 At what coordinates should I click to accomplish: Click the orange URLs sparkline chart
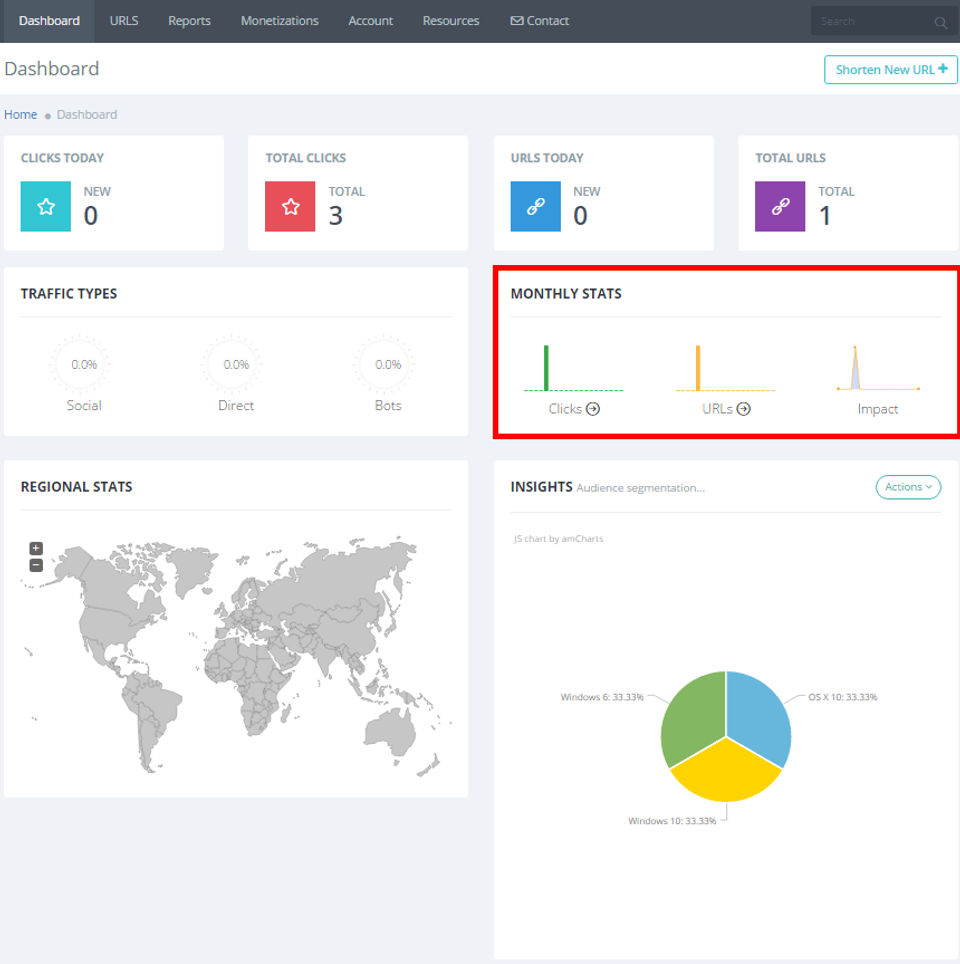(725, 368)
